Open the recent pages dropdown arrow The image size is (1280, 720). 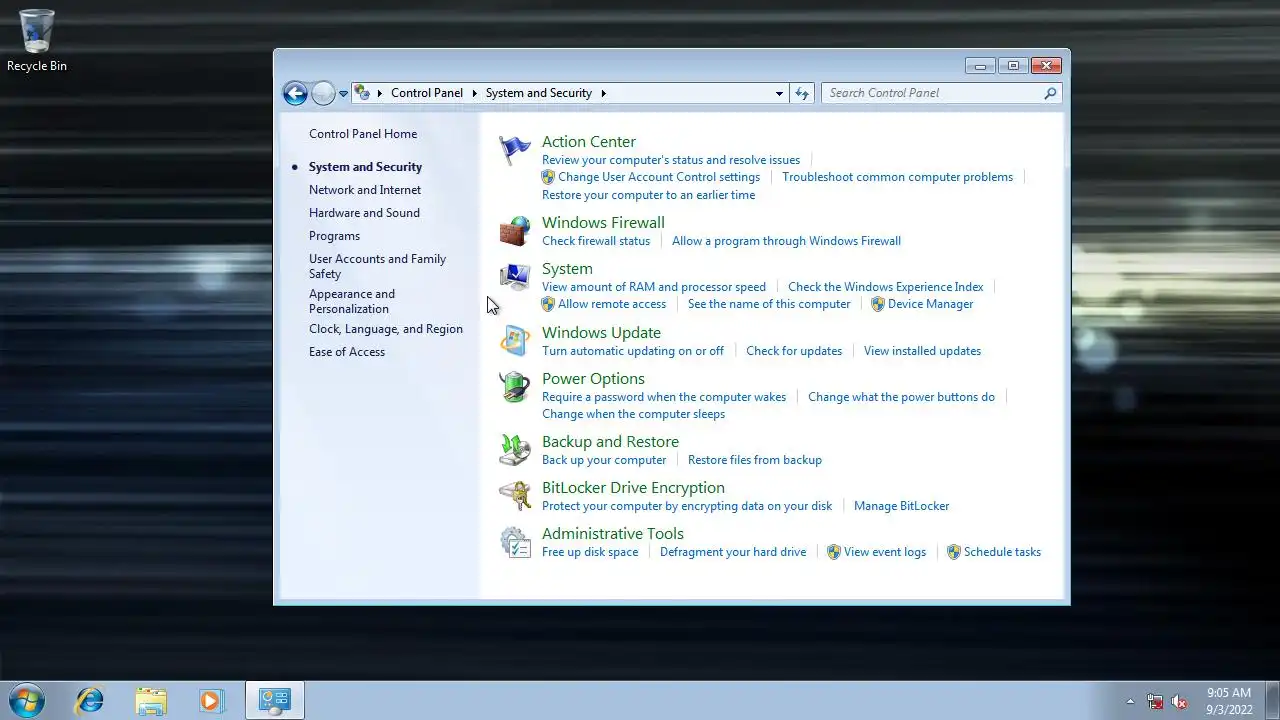coord(343,93)
